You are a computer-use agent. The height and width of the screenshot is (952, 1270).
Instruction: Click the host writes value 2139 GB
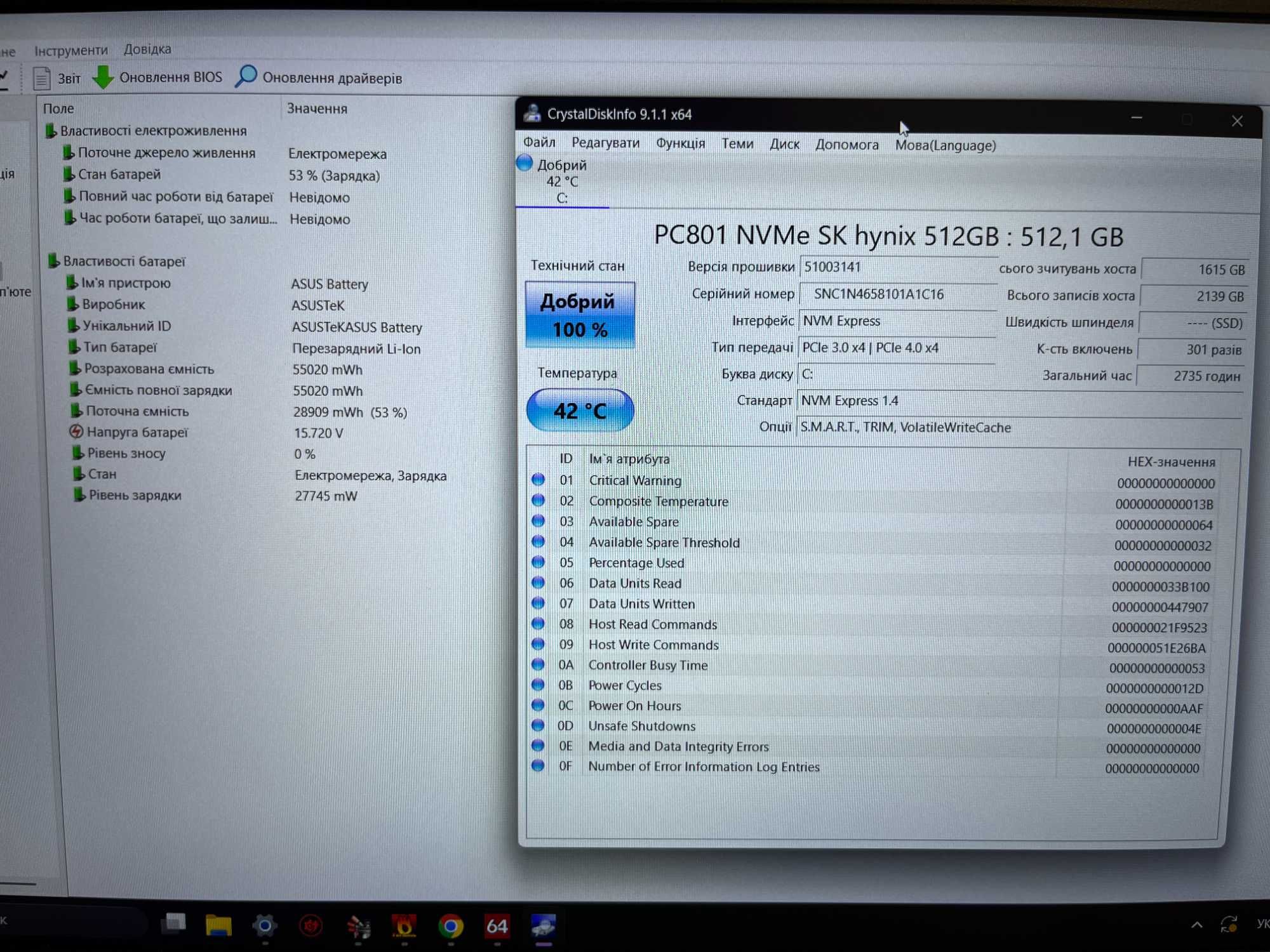(1194, 296)
